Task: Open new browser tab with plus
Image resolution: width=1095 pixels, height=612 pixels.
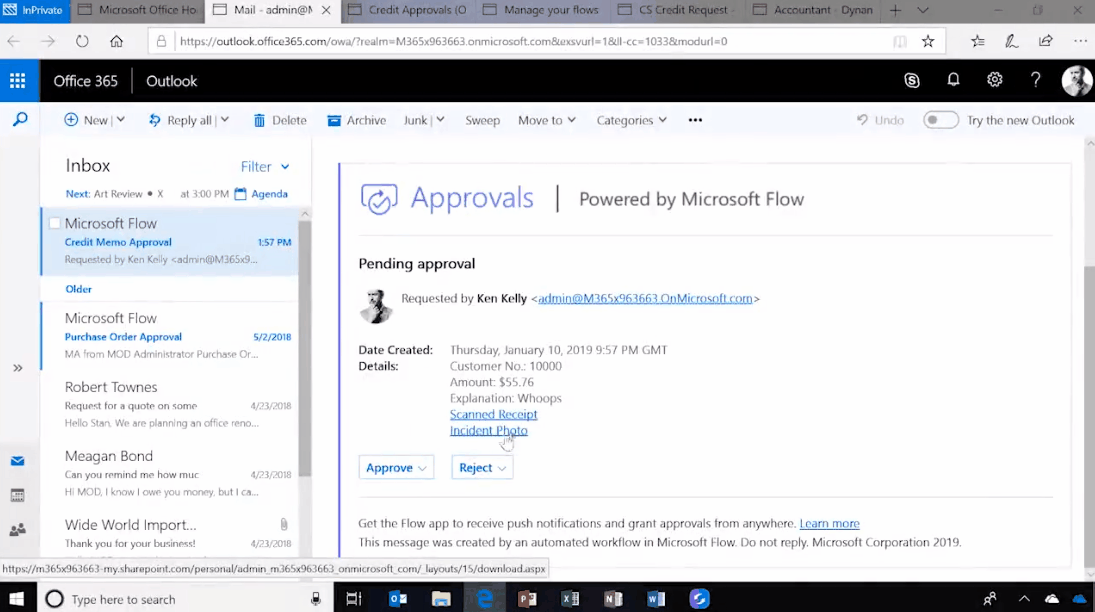Action: tap(895, 10)
